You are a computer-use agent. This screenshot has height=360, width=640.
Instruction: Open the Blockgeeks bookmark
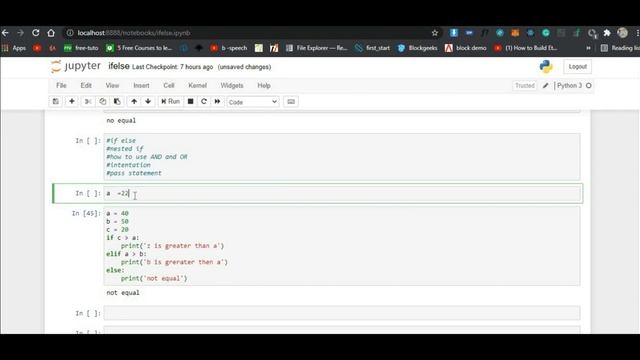[x=418, y=48]
